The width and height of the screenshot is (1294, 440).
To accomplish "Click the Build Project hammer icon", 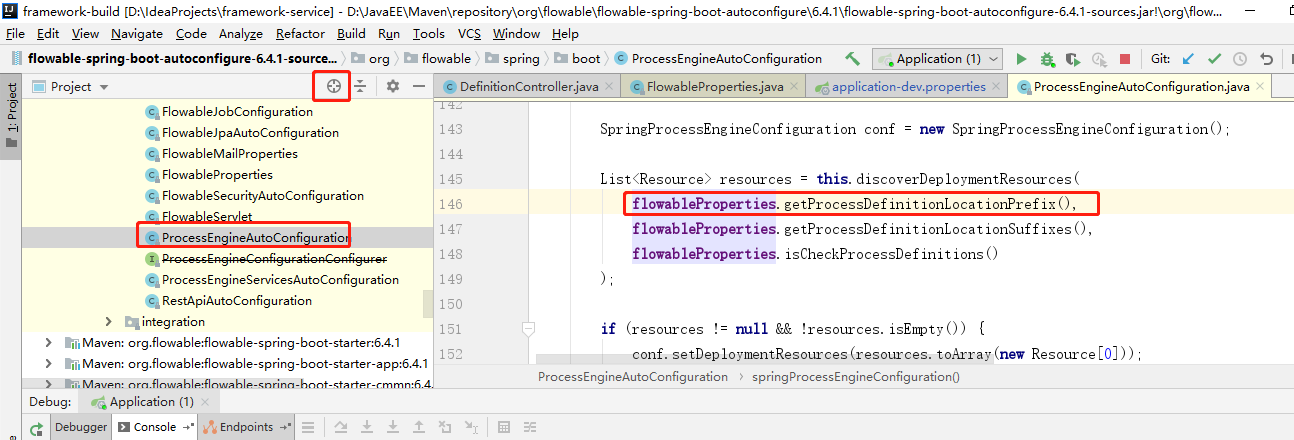I will pos(852,59).
